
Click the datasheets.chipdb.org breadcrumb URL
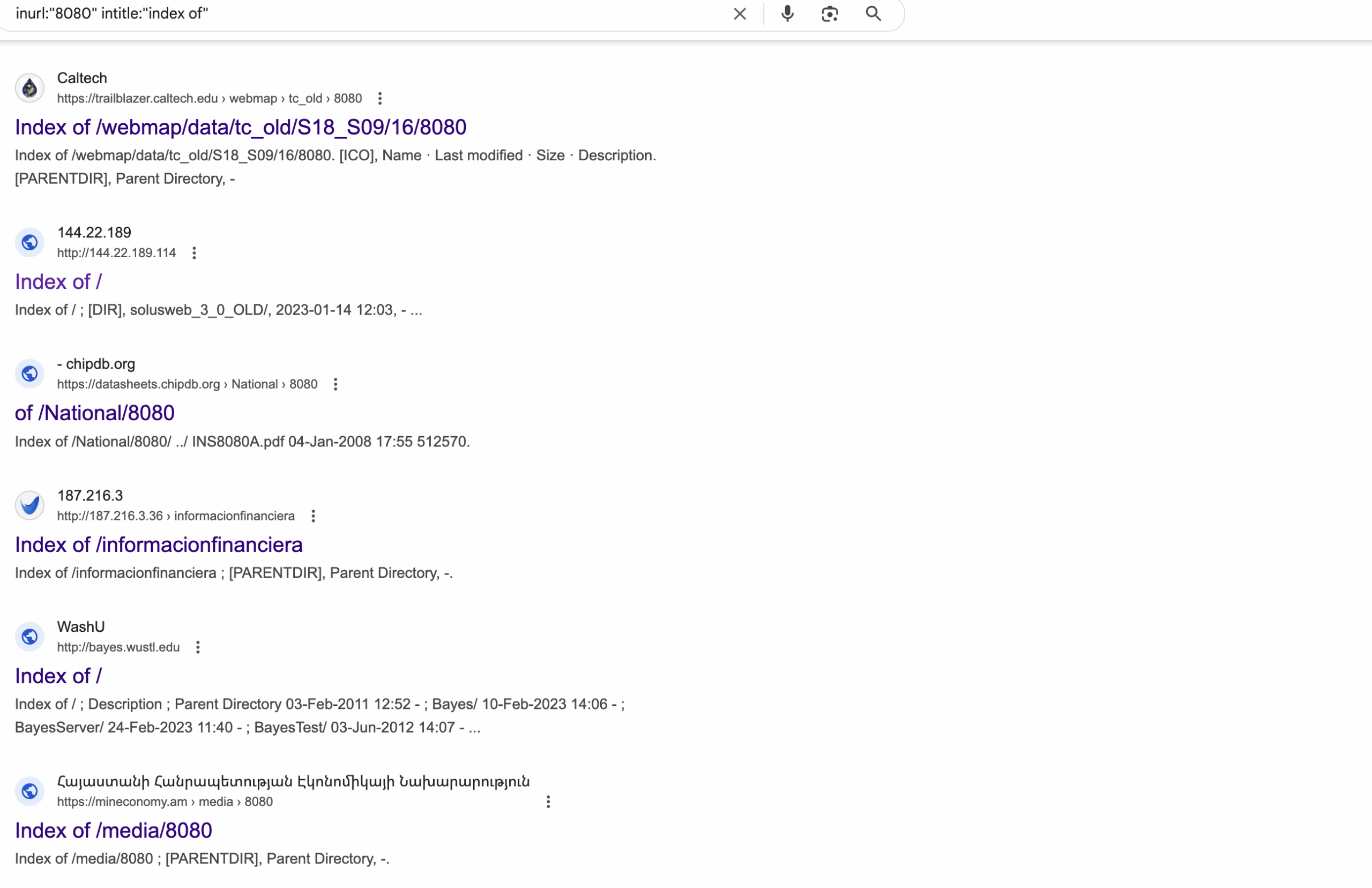click(x=188, y=385)
